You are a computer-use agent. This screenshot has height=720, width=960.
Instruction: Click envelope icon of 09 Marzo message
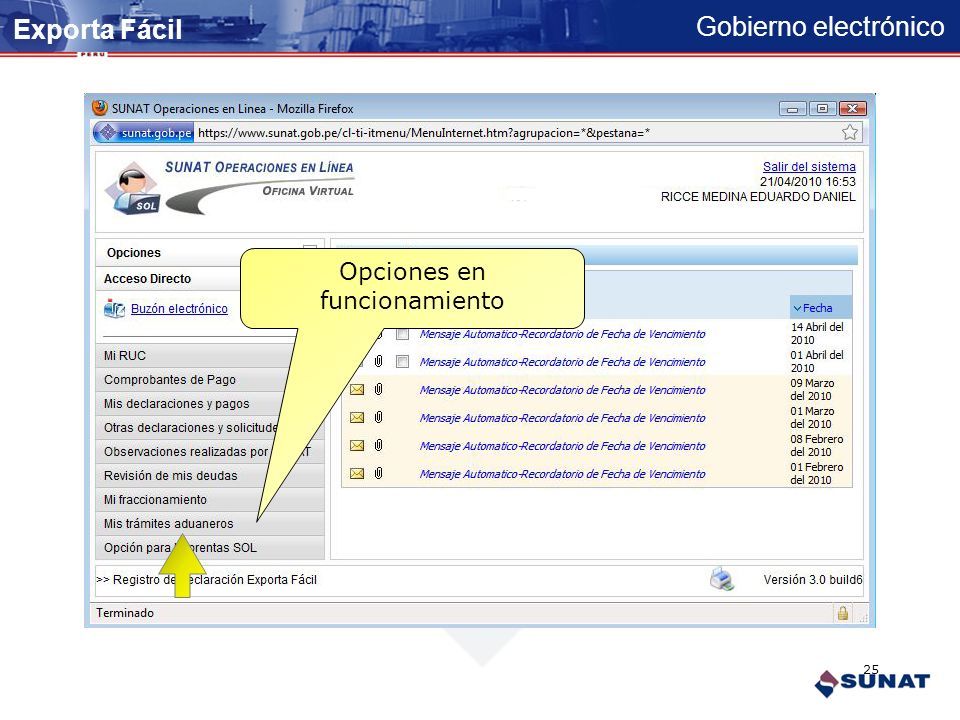pos(357,389)
